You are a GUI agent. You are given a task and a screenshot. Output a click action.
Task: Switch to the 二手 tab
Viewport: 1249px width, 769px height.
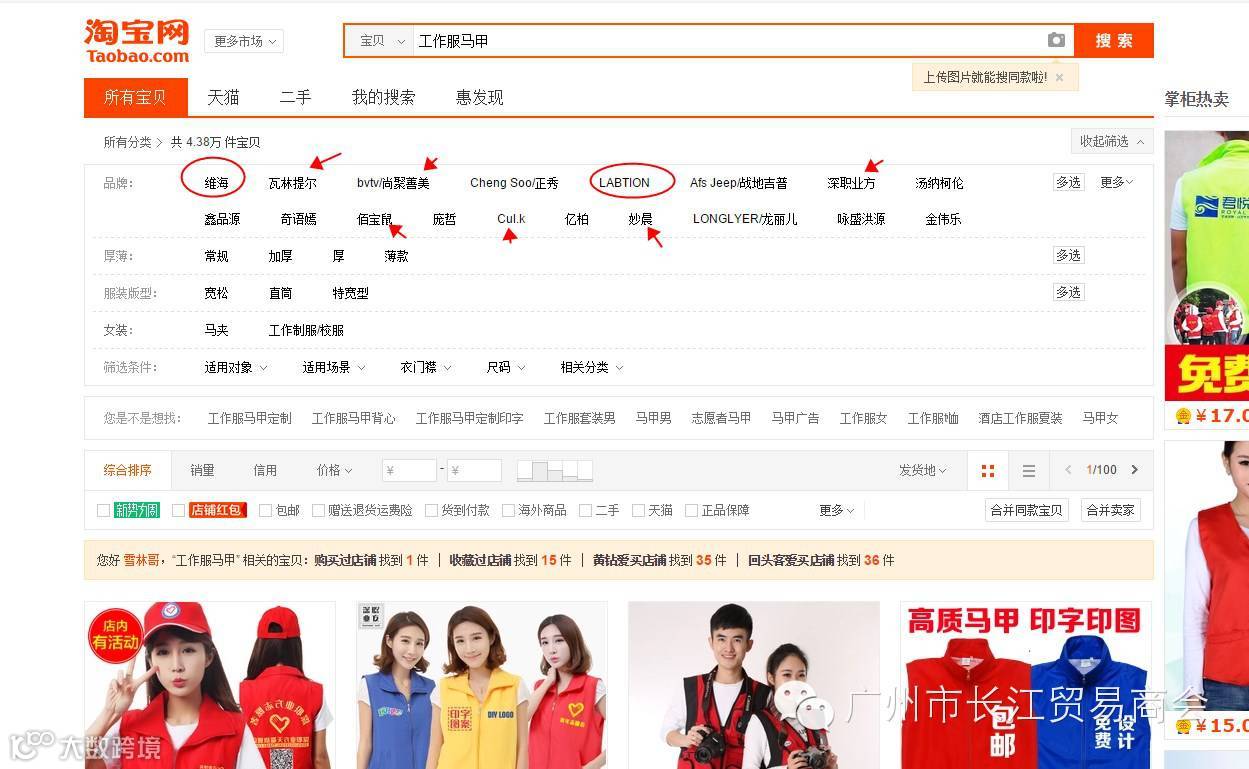(295, 97)
